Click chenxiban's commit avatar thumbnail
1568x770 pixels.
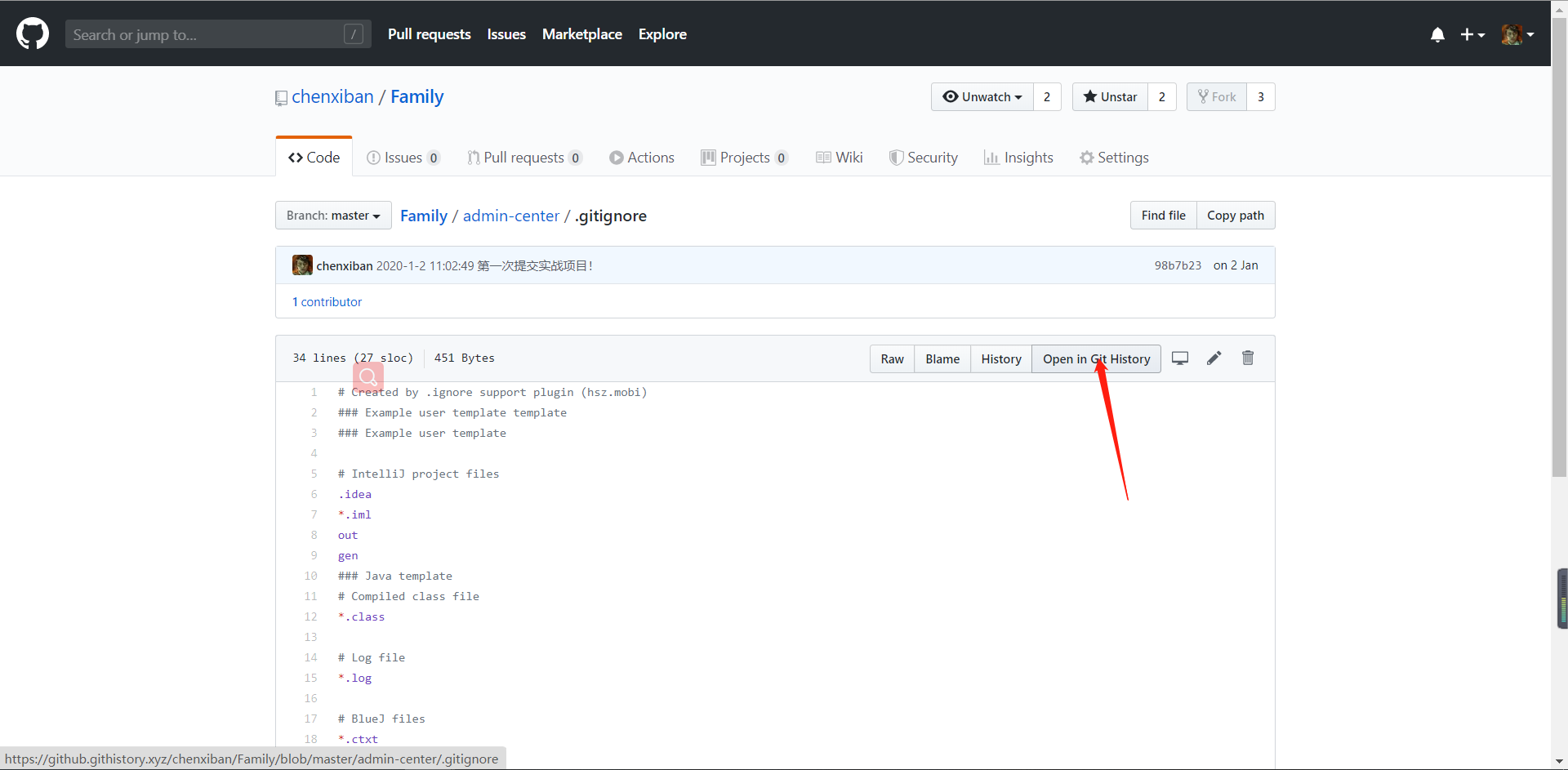302,265
